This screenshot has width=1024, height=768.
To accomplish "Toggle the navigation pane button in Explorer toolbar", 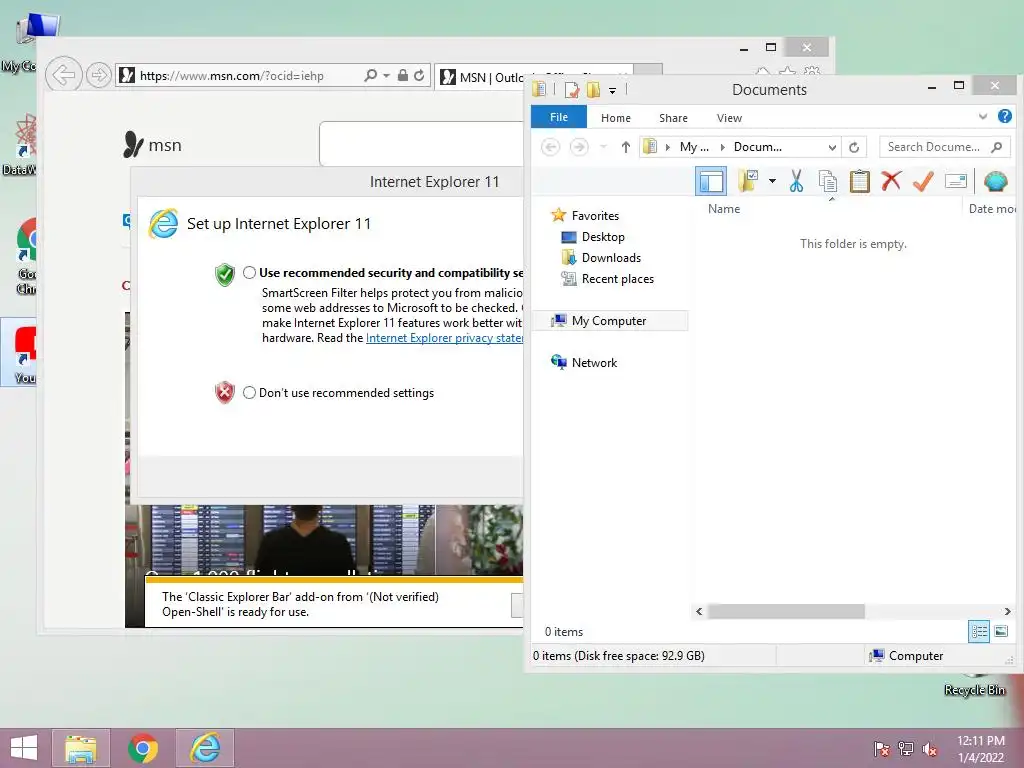I will click(x=711, y=182).
